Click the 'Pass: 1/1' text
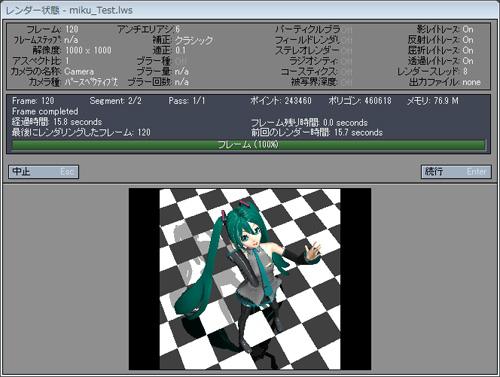500x377 pixels. point(187,101)
